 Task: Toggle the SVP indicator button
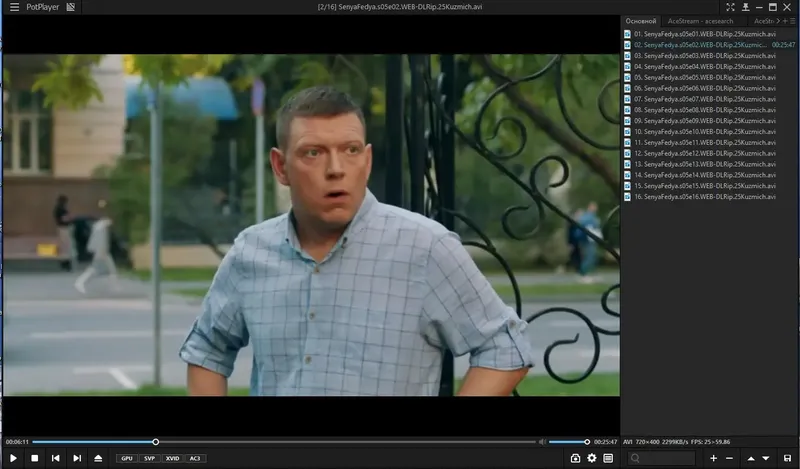(x=149, y=458)
